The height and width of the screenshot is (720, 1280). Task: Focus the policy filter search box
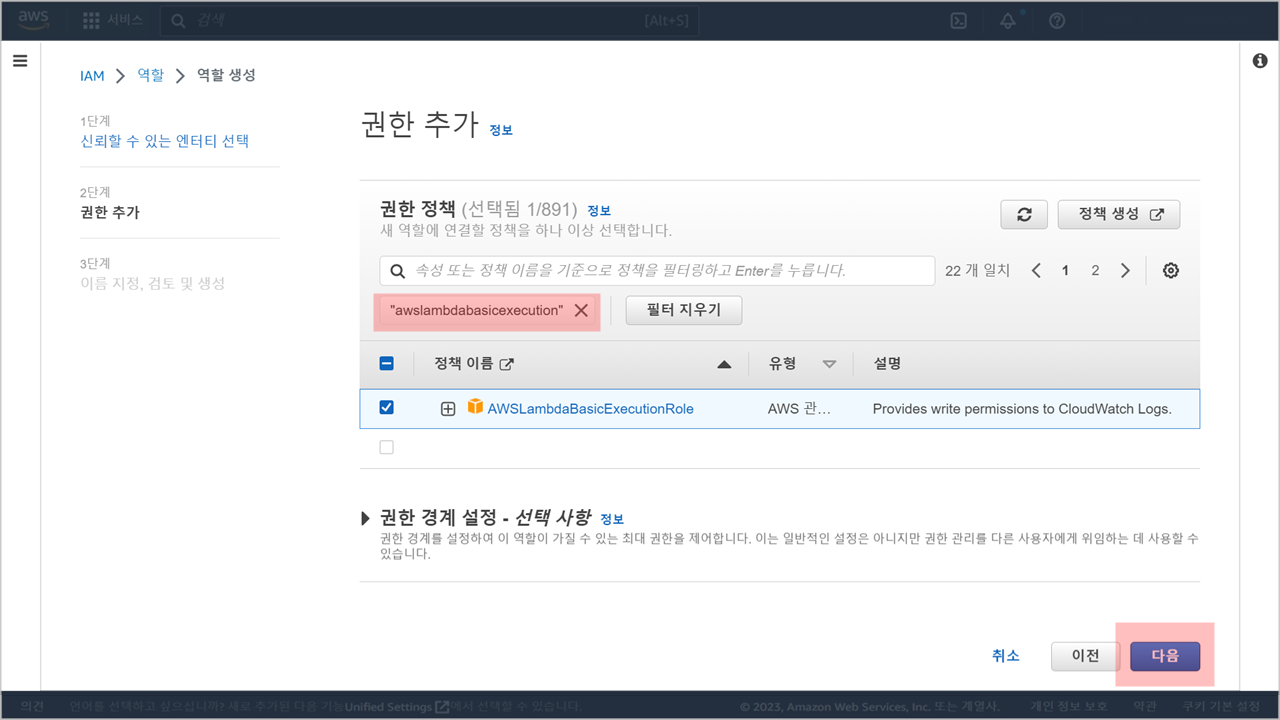657,271
